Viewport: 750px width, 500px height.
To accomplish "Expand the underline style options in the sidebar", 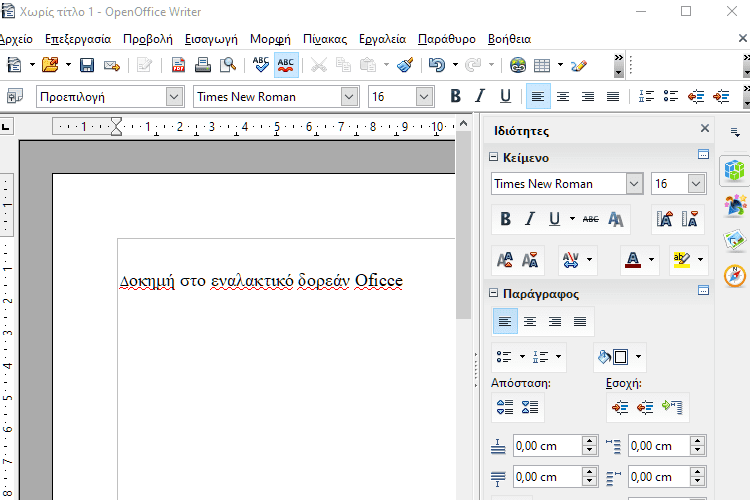I will pos(572,219).
